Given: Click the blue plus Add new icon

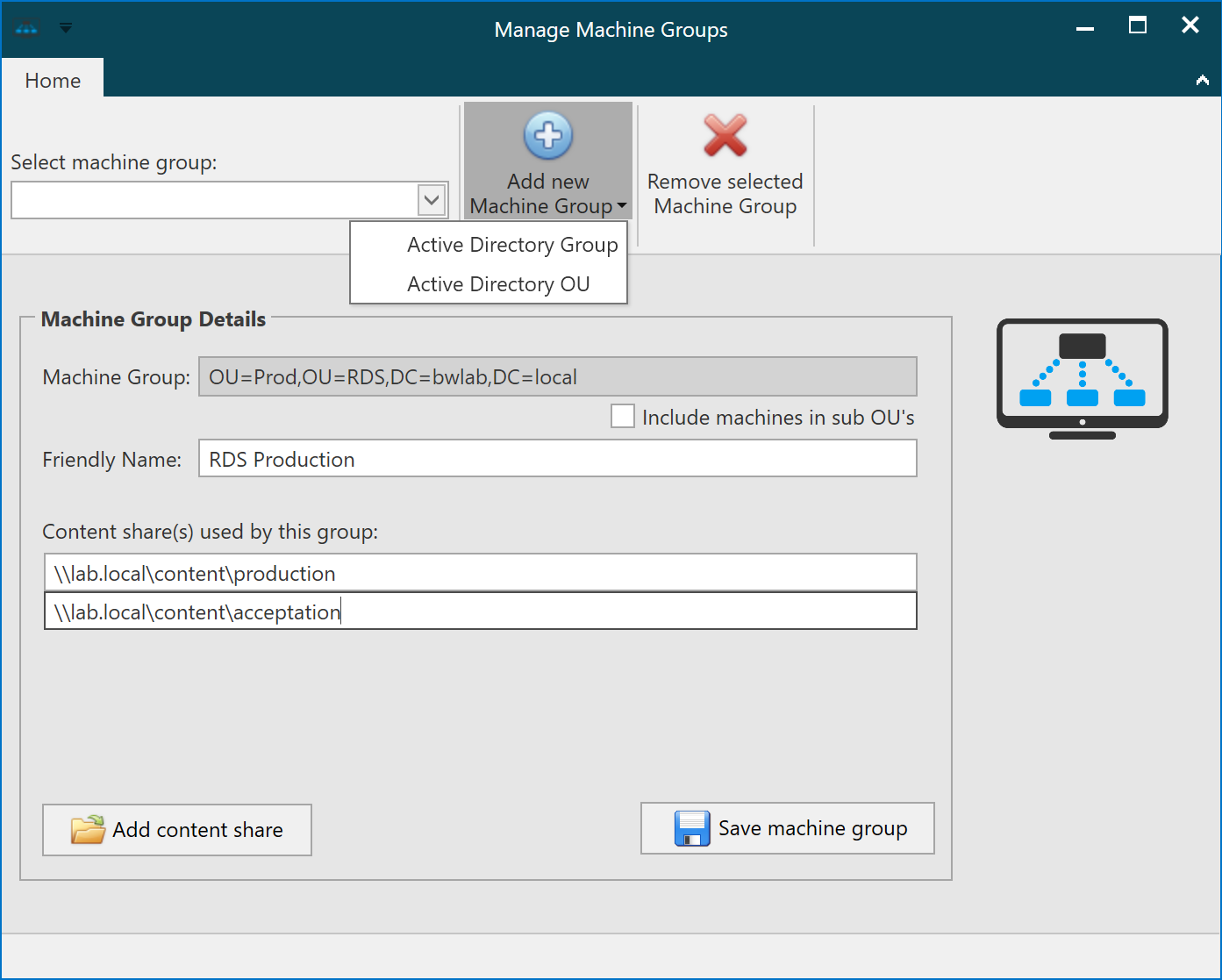Looking at the screenshot, I should coord(548,136).
